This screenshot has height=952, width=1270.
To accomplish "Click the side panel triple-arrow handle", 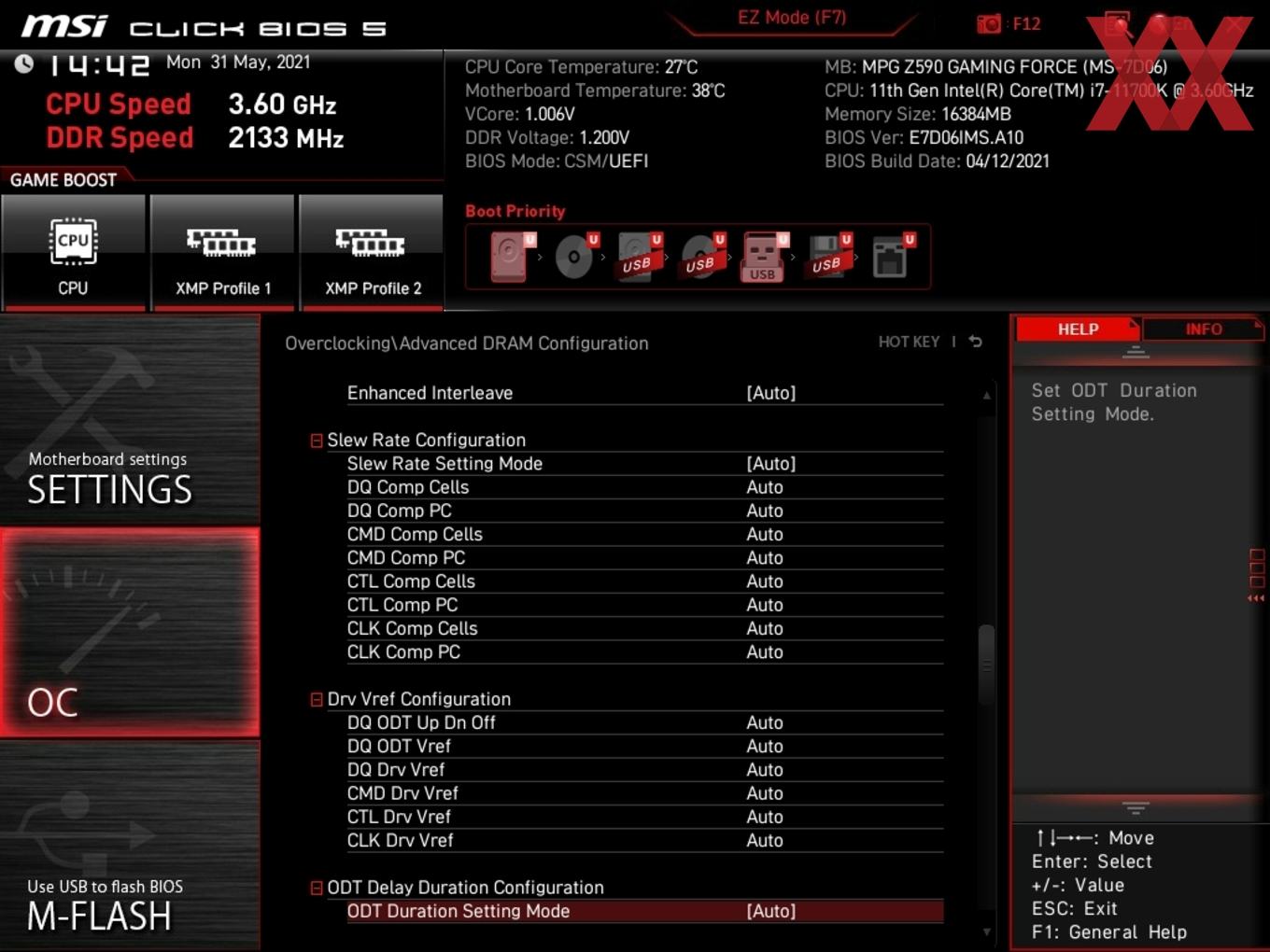I will pyautogui.click(x=1256, y=598).
